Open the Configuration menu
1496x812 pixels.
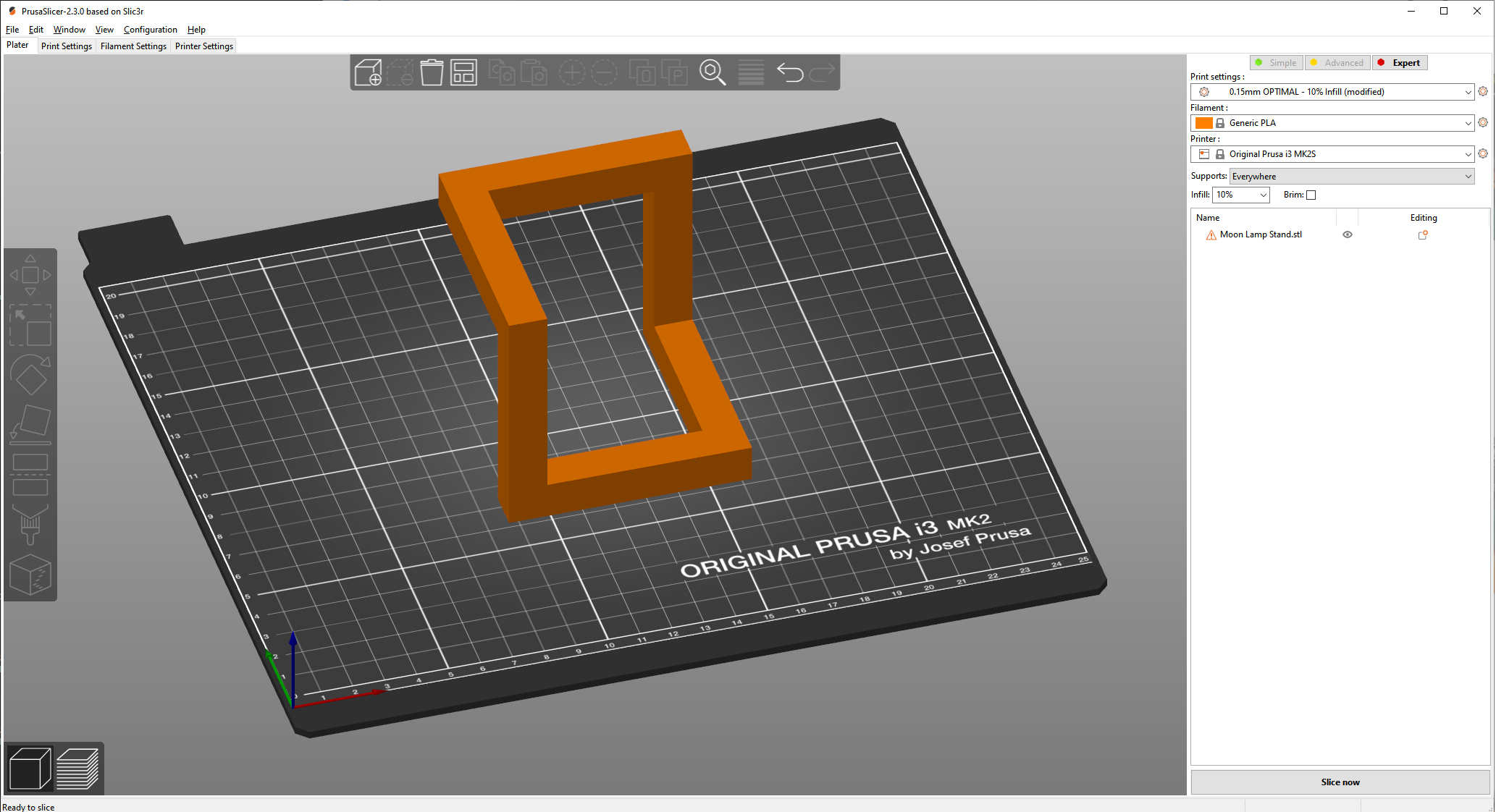click(150, 30)
